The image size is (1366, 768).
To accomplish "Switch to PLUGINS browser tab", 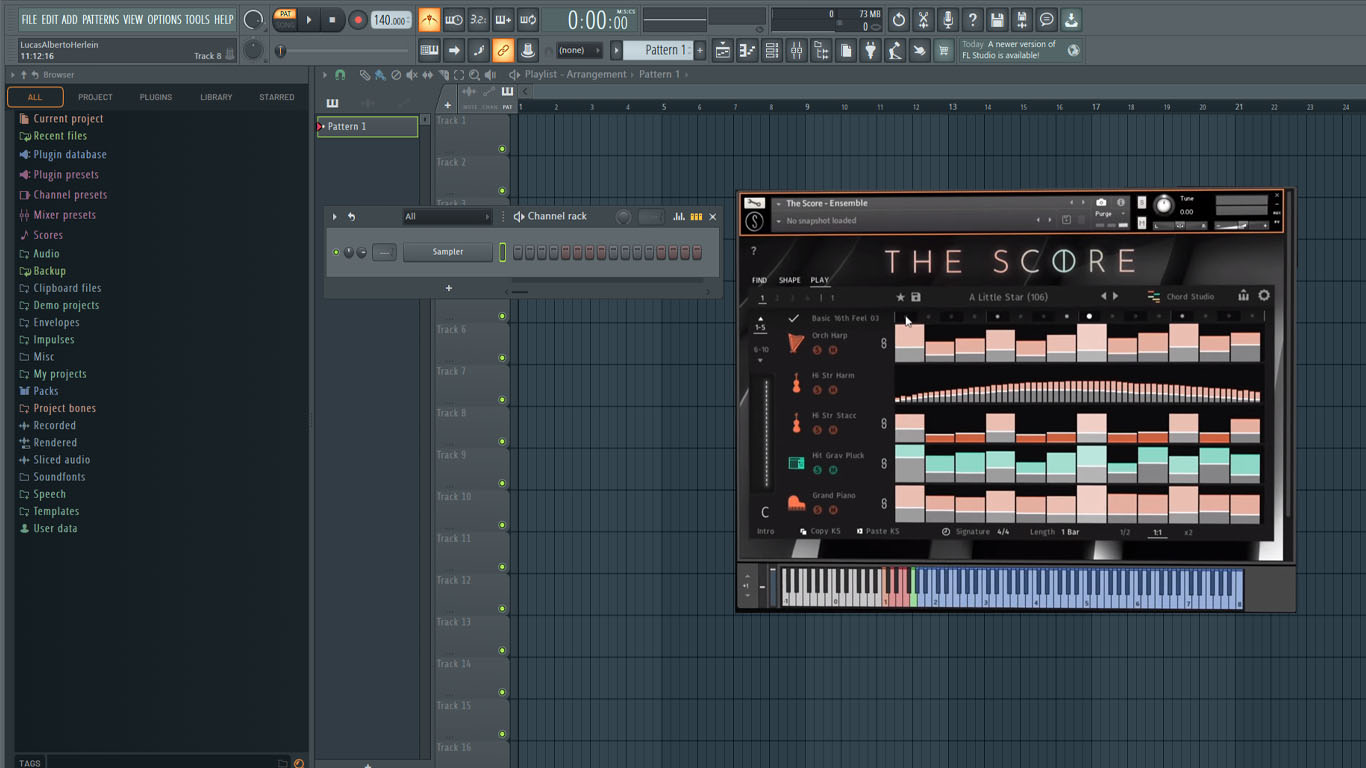I will tap(156, 97).
